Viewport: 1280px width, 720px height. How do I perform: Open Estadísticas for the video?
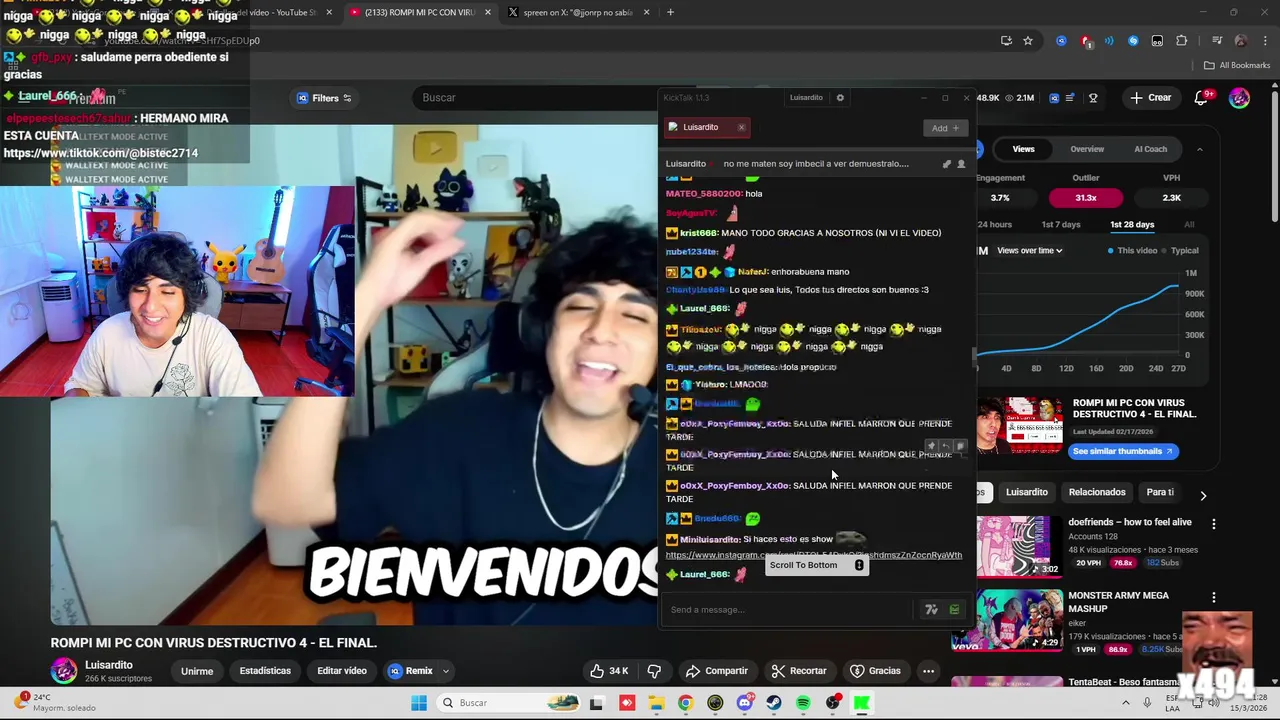click(265, 671)
